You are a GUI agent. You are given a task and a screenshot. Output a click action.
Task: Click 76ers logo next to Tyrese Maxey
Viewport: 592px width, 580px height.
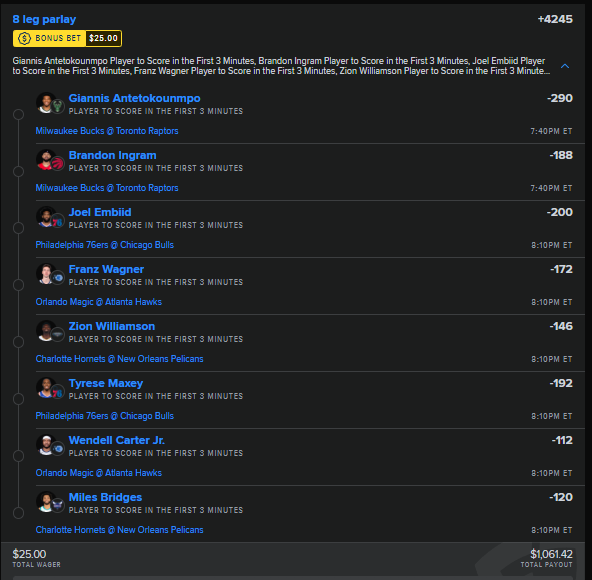tap(57, 393)
